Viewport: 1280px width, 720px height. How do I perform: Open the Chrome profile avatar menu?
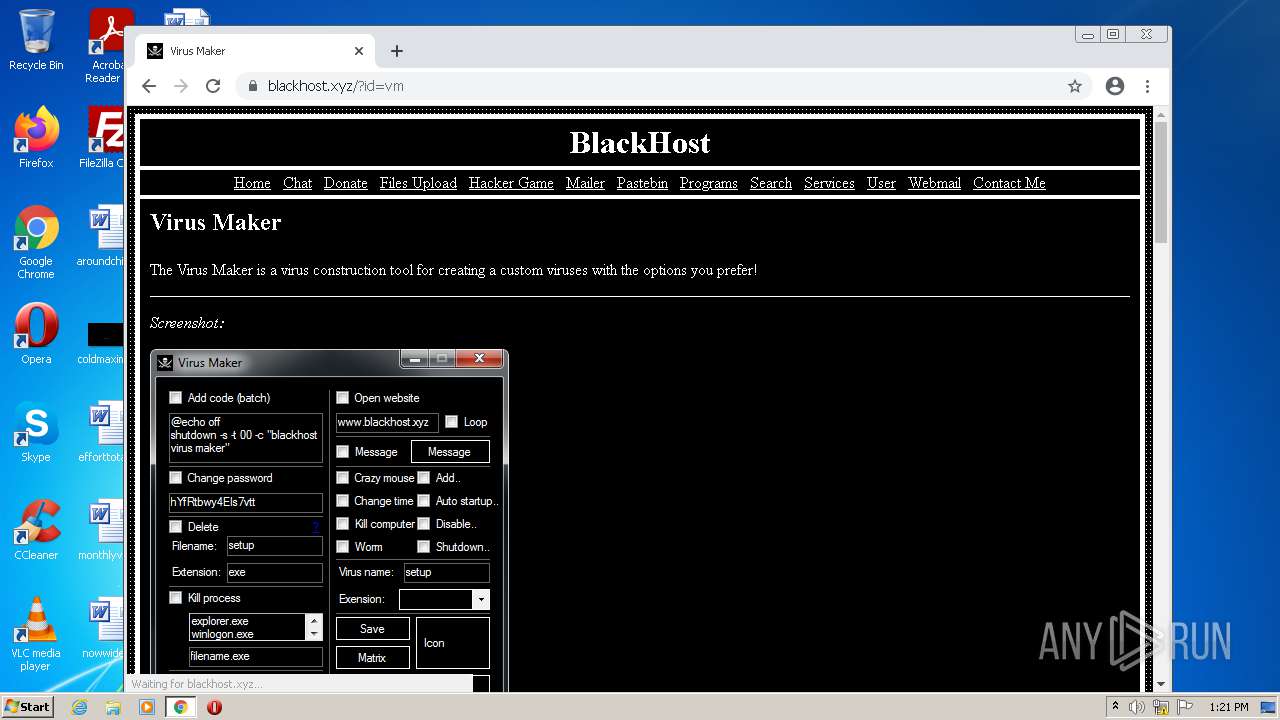coord(1115,86)
